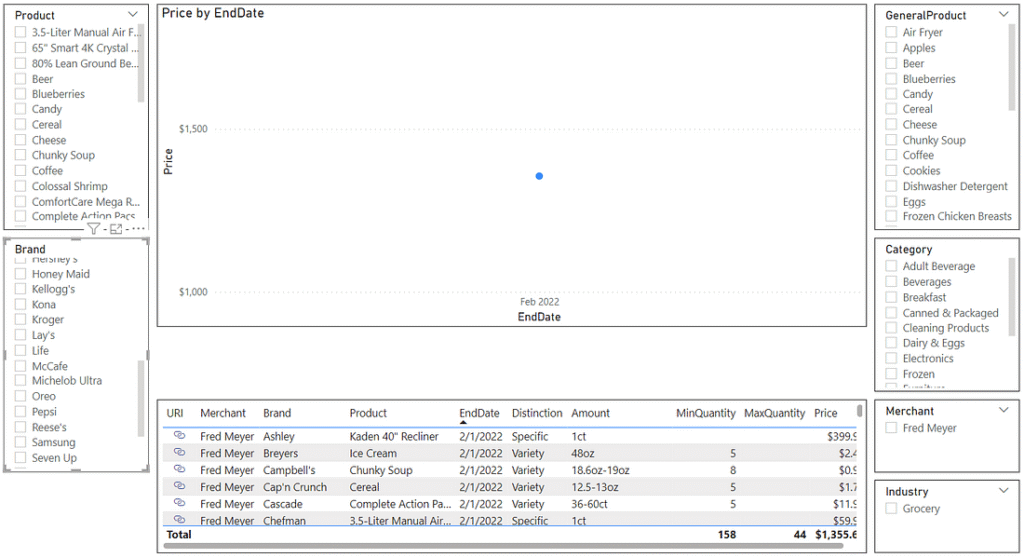Click the Category slicer vertical scrollbar
The height and width of the screenshot is (557, 1024).
point(1012,296)
